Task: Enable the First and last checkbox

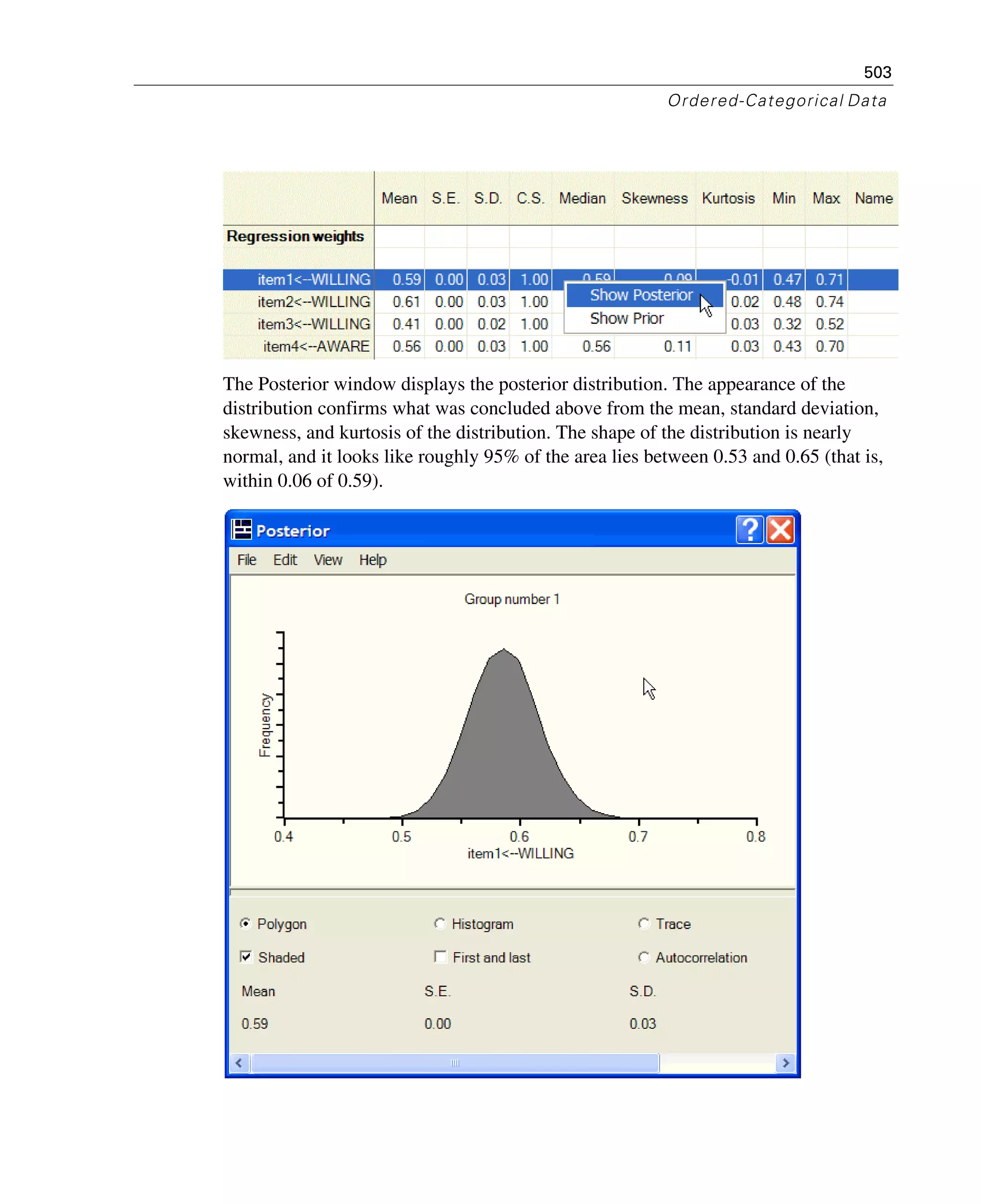Action: pyautogui.click(x=440, y=956)
